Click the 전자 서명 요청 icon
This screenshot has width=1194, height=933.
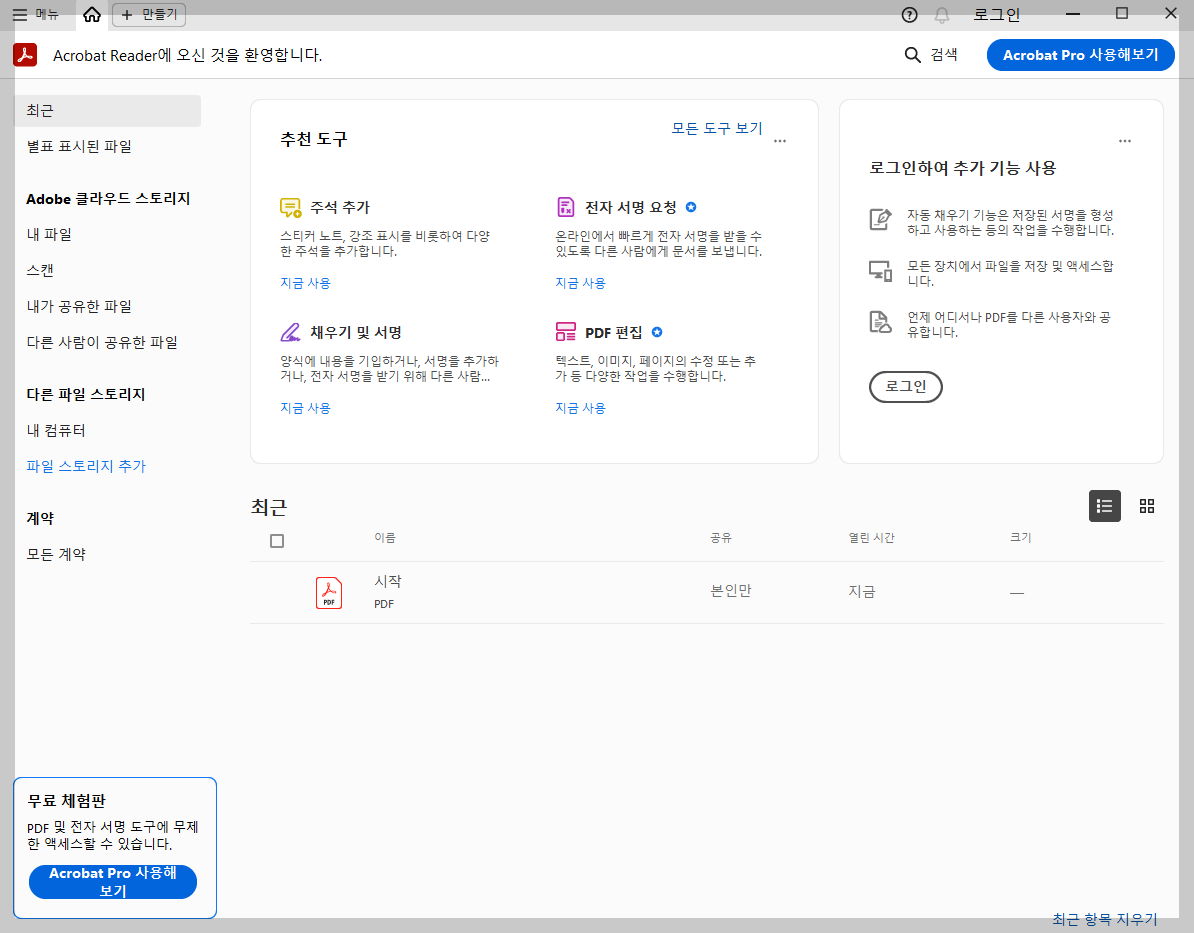click(565, 207)
